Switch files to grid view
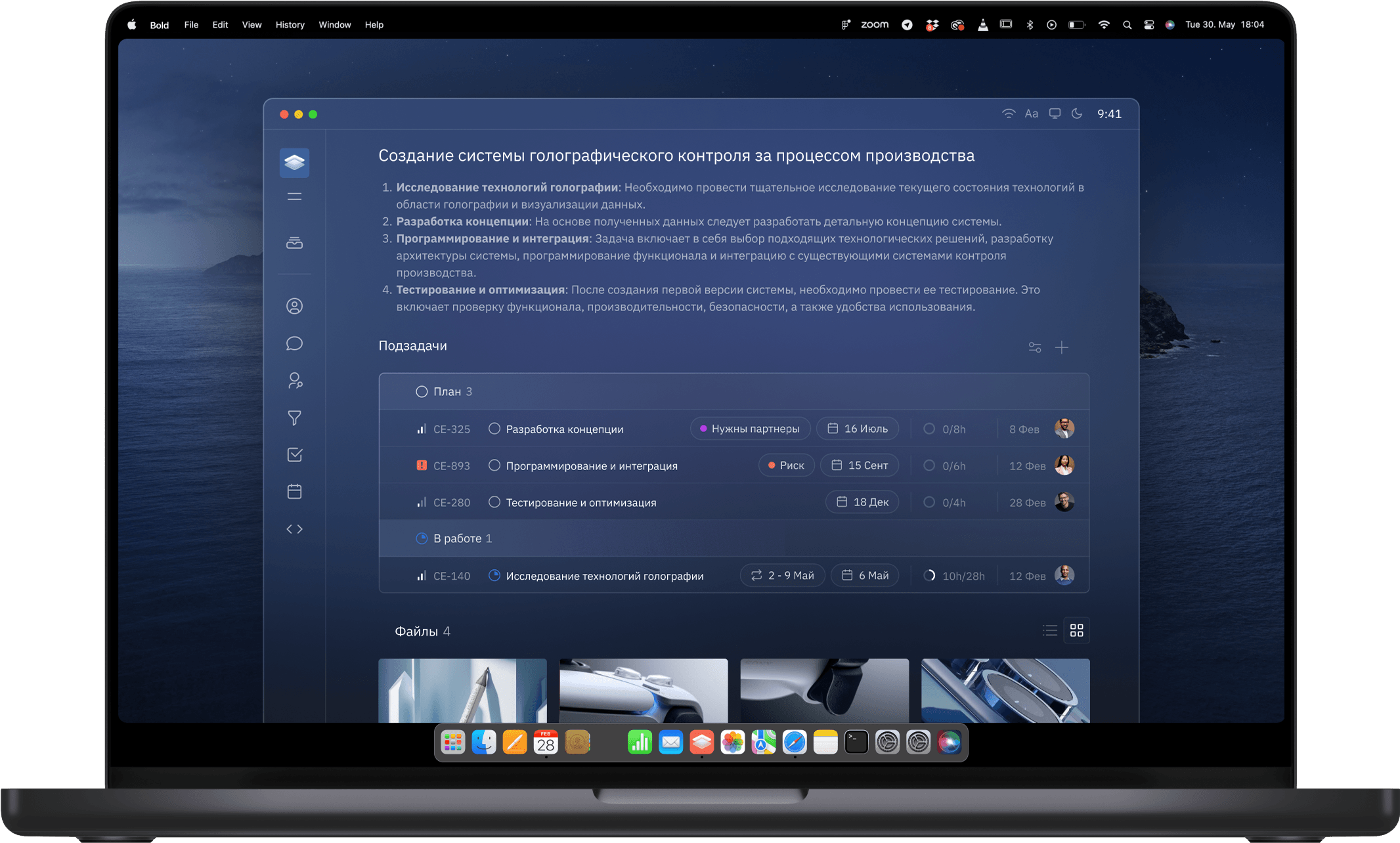 [x=1077, y=630]
